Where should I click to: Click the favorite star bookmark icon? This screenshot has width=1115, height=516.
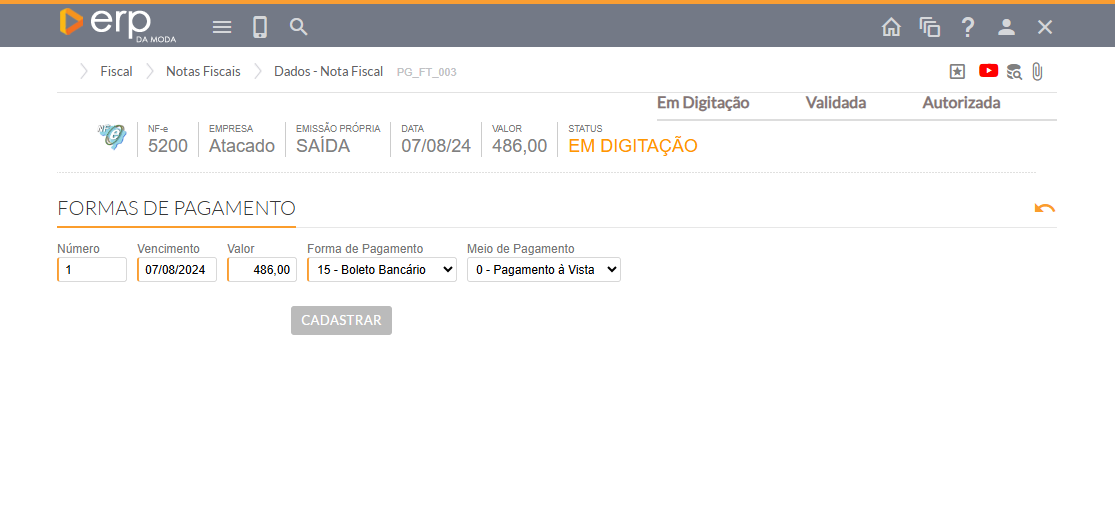(957, 71)
